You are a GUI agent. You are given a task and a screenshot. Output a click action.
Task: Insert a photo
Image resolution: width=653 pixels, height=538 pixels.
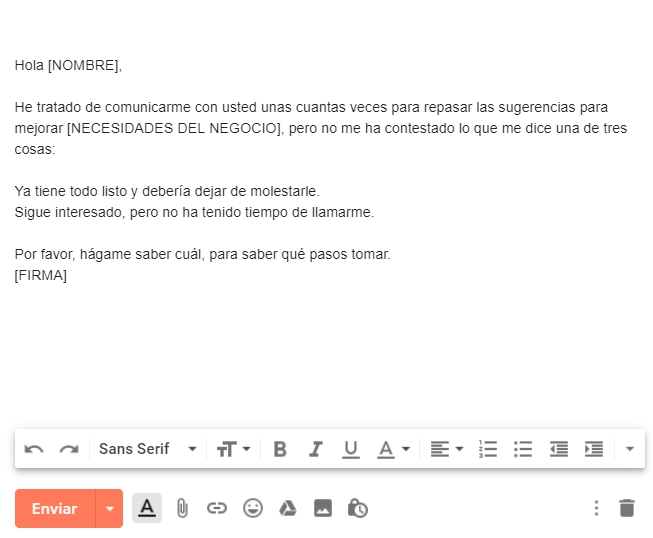pos(323,508)
